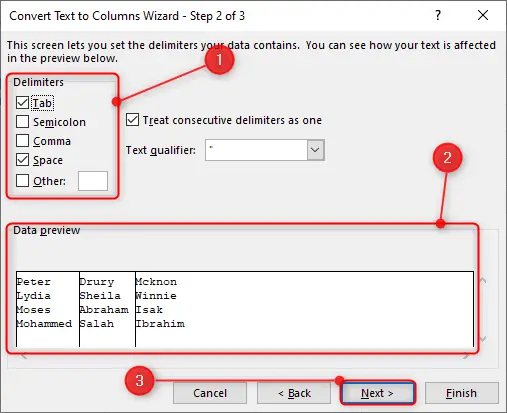Click the Other delimiter text field
The width and height of the screenshot is (507, 413).
tap(93, 181)
